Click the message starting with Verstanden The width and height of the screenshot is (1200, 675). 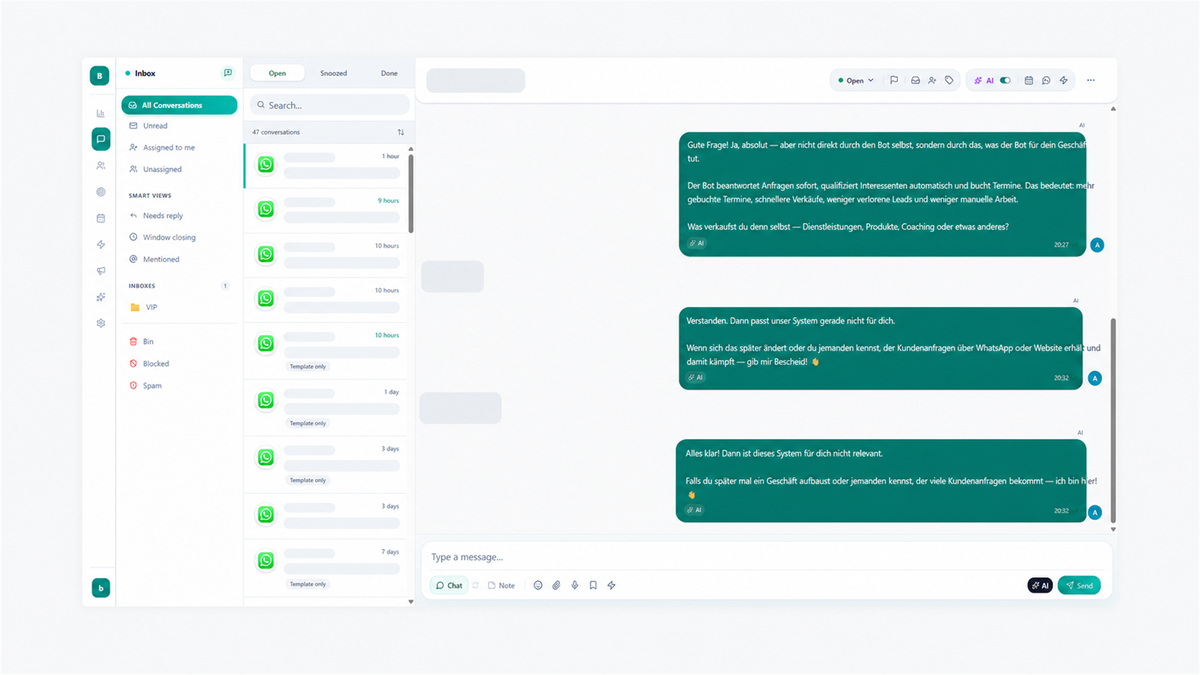click(x=881, y=348)
